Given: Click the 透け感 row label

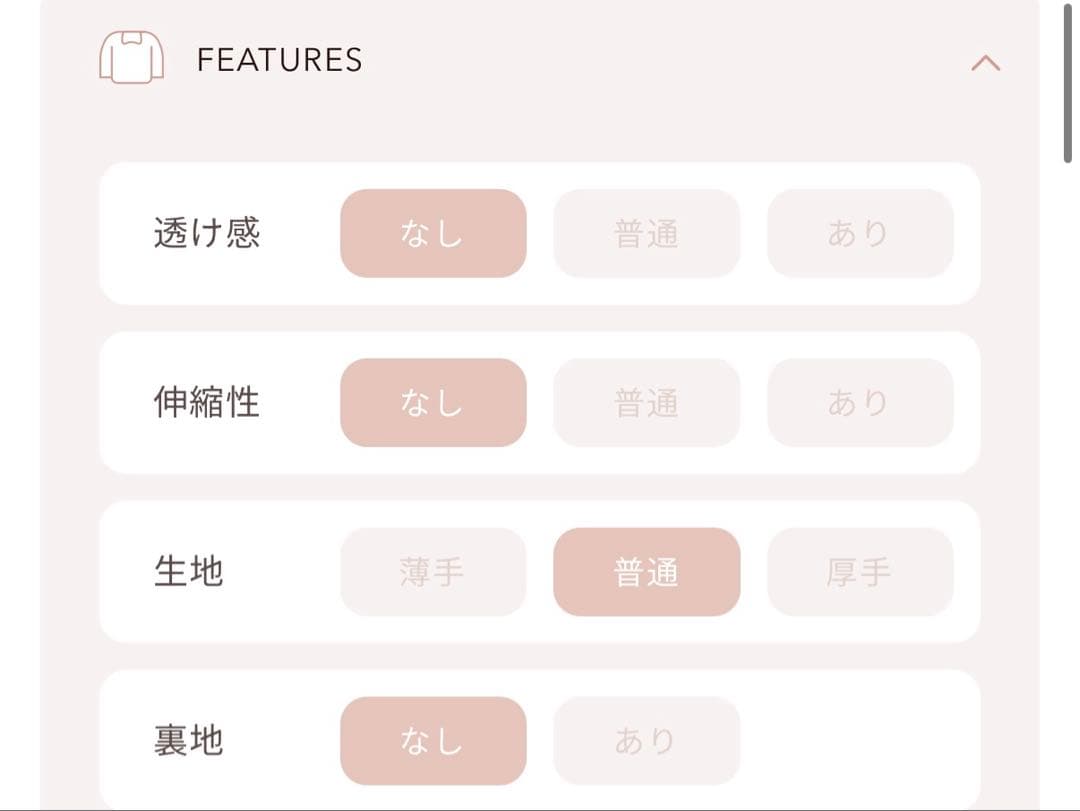Looking at the screenshot, I should 206,233.
